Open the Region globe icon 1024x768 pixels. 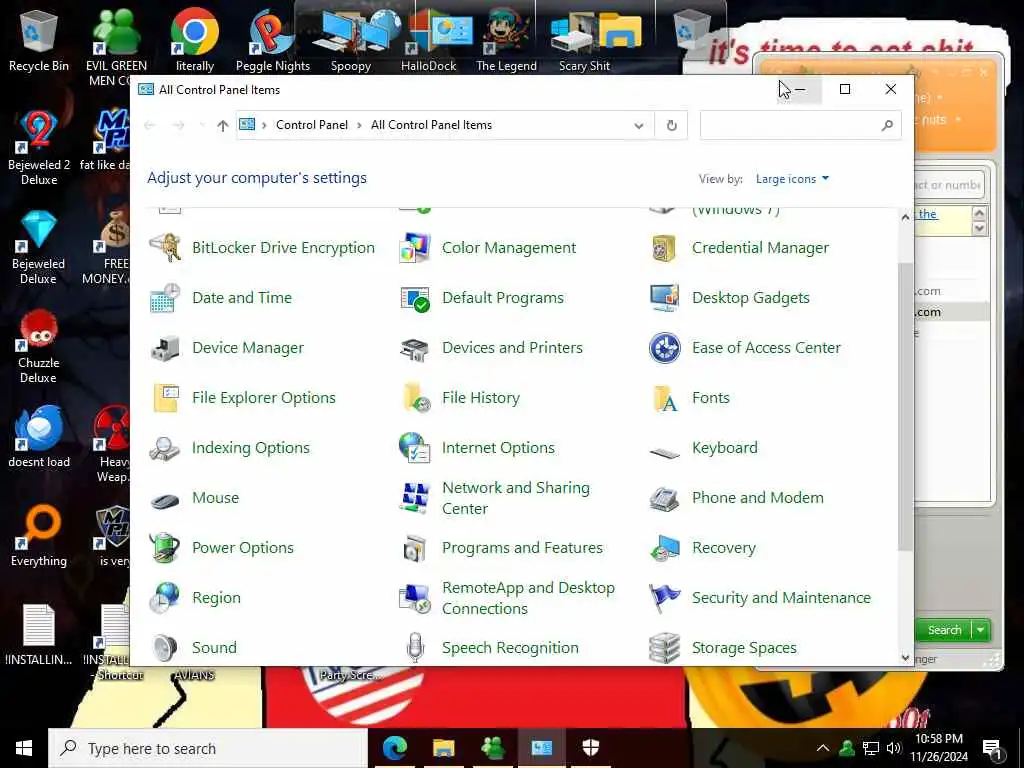pos(165,598)
